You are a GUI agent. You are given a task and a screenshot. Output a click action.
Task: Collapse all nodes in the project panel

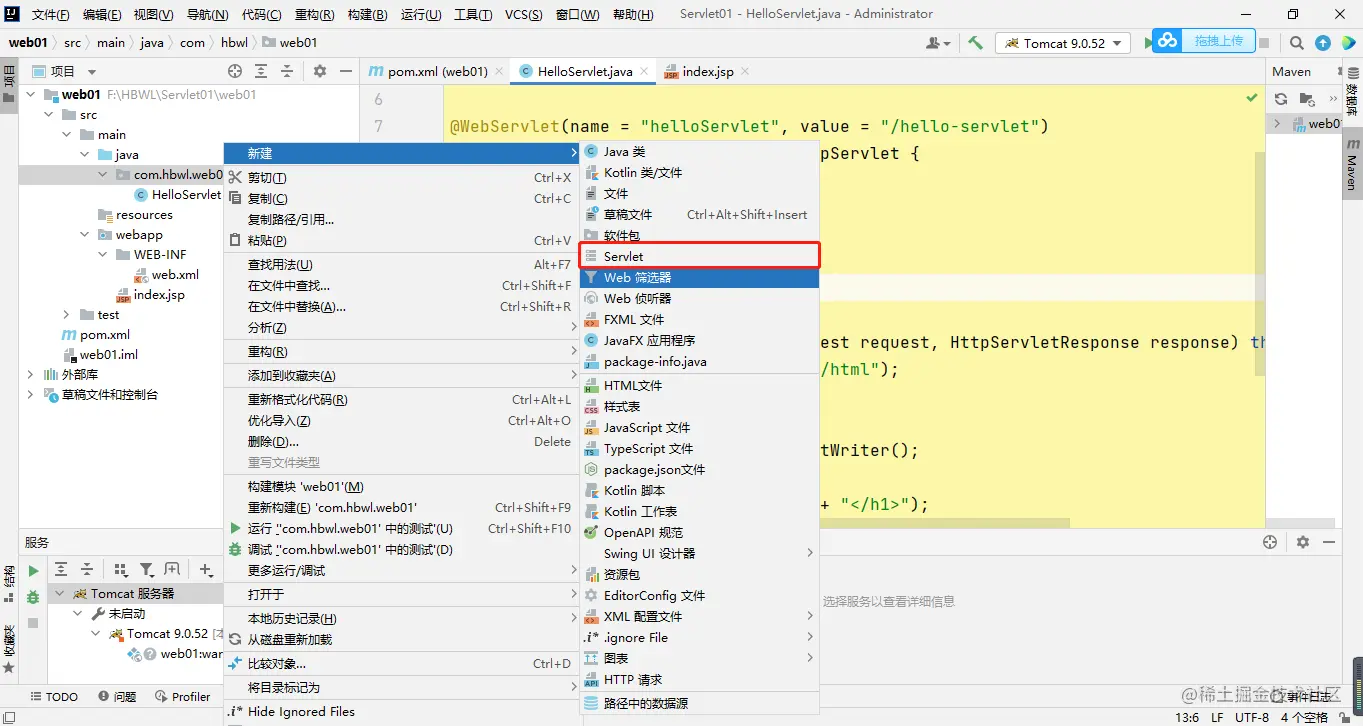pos(287,71)
